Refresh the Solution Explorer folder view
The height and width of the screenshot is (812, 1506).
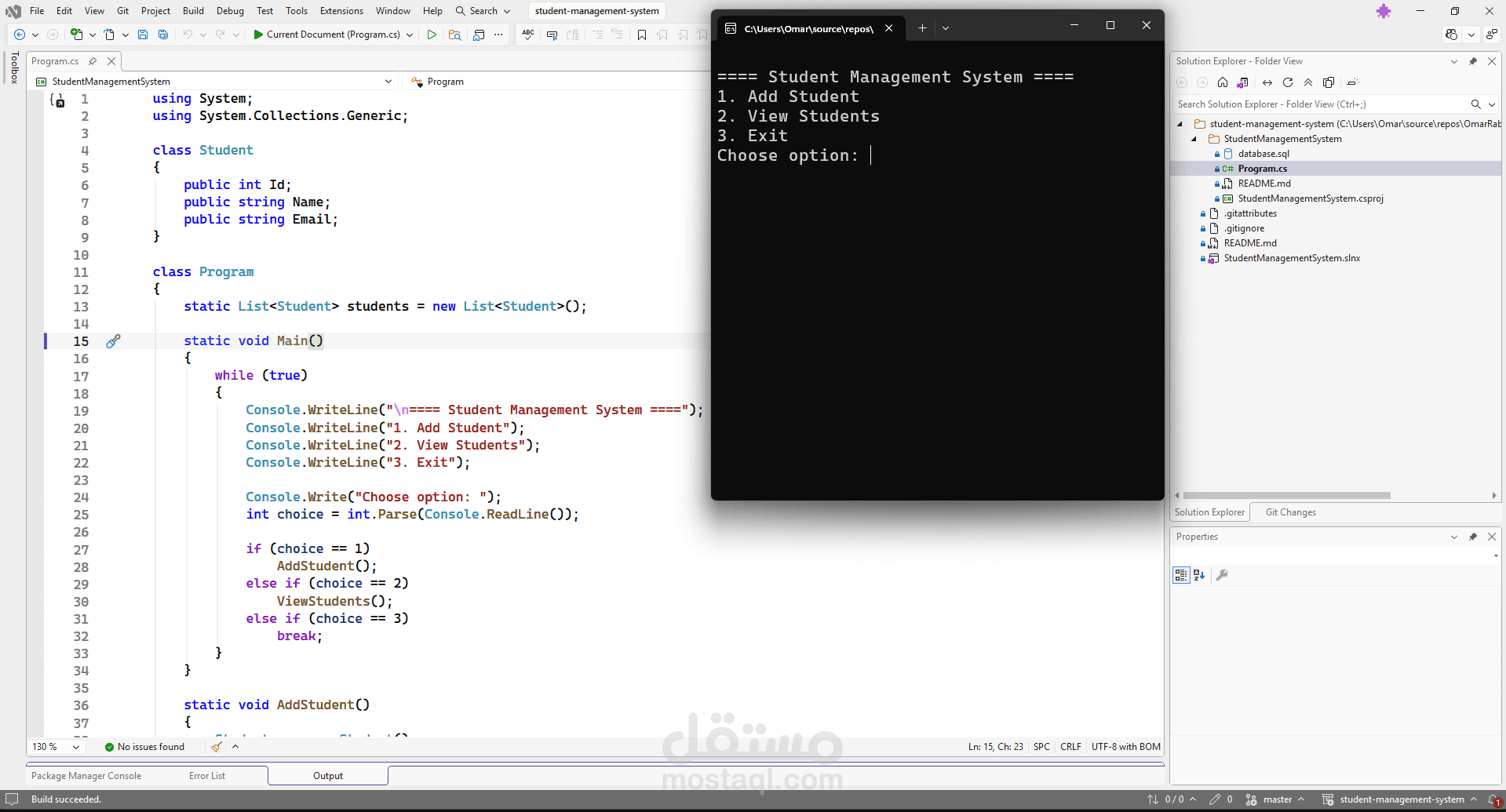coord(1288,82)
